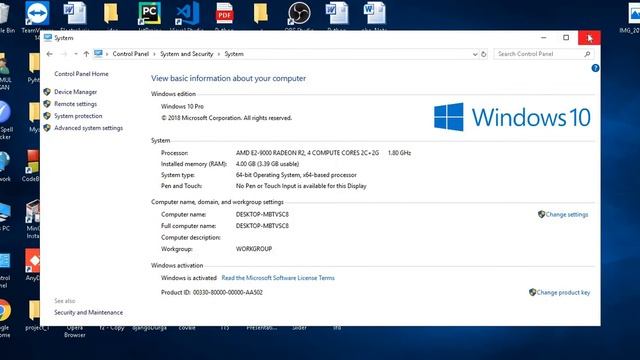The height and width of the screenshot is (360, 640).
Task: Open Help with the blue question icon
Action: pyautogui.click(x=596, y=68)
